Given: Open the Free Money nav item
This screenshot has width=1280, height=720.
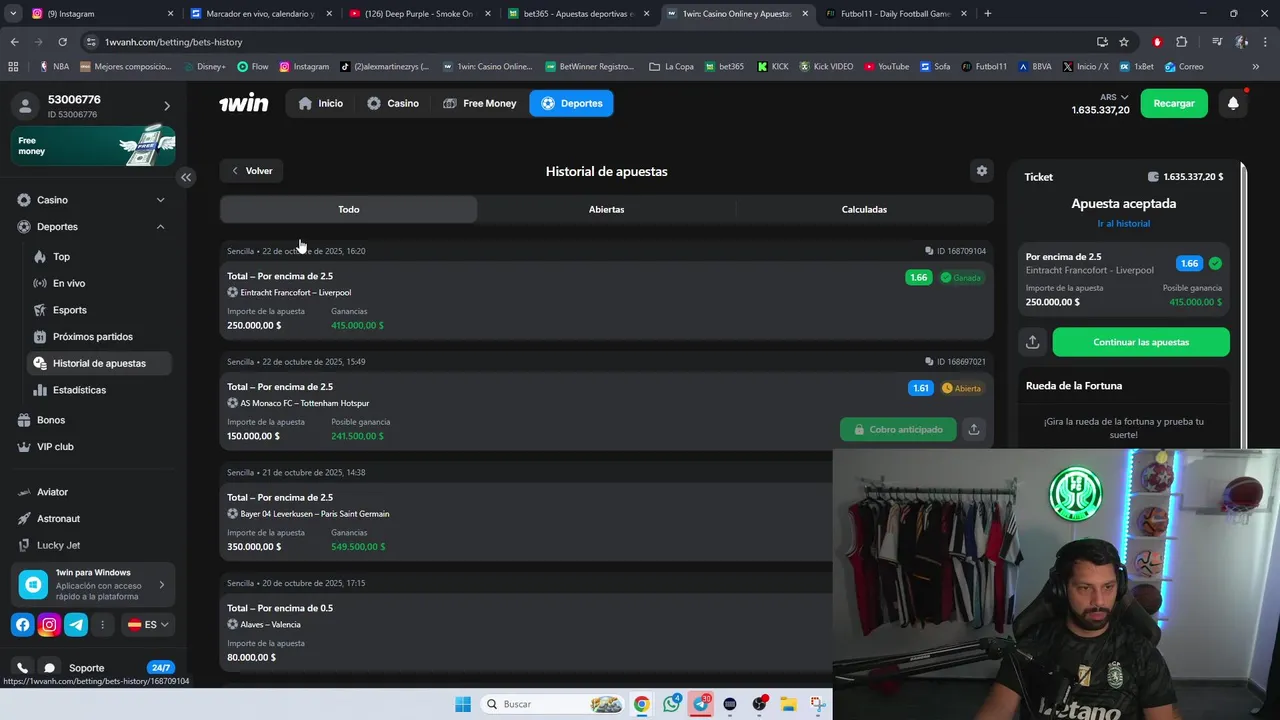Looking at the screenshot, I should pos(480,103).
